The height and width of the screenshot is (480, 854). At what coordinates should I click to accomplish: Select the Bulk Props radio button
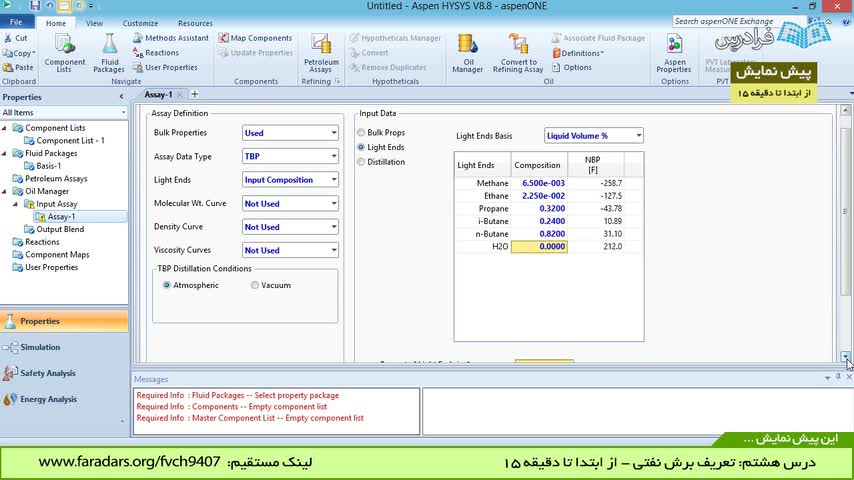tap(361, 132)
